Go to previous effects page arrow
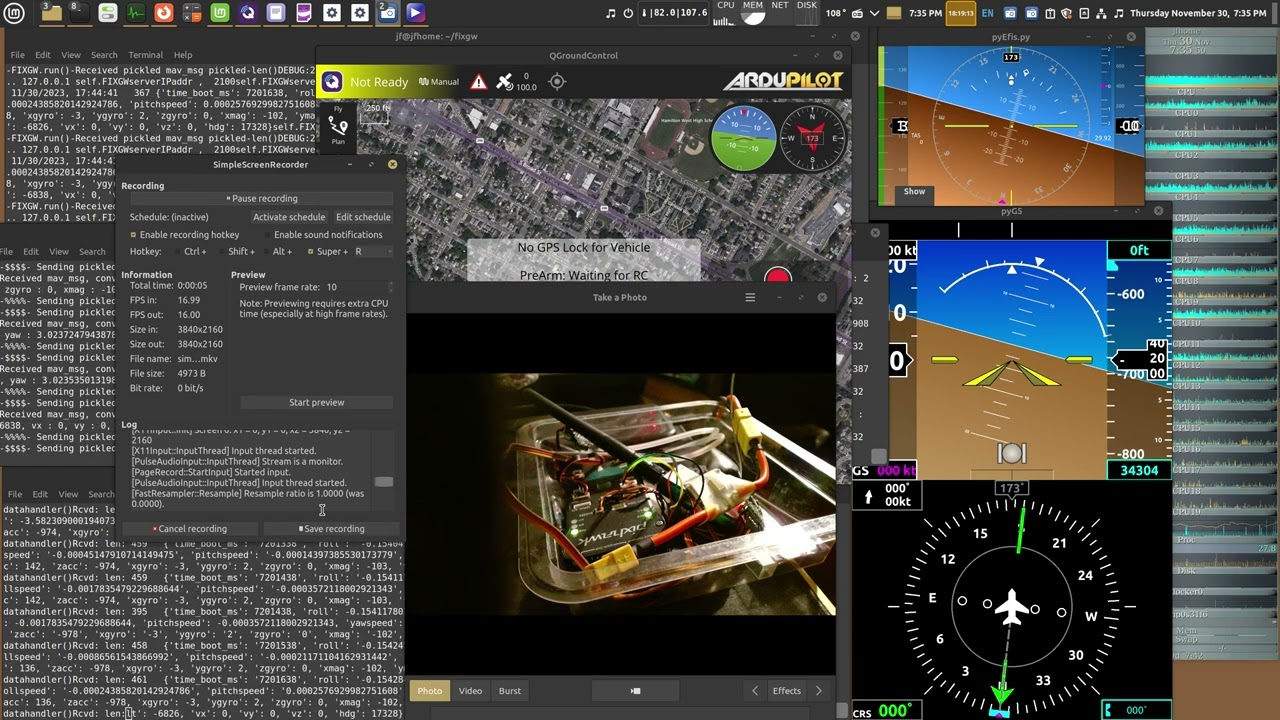1280x720 pixels. tap(755, 690)
